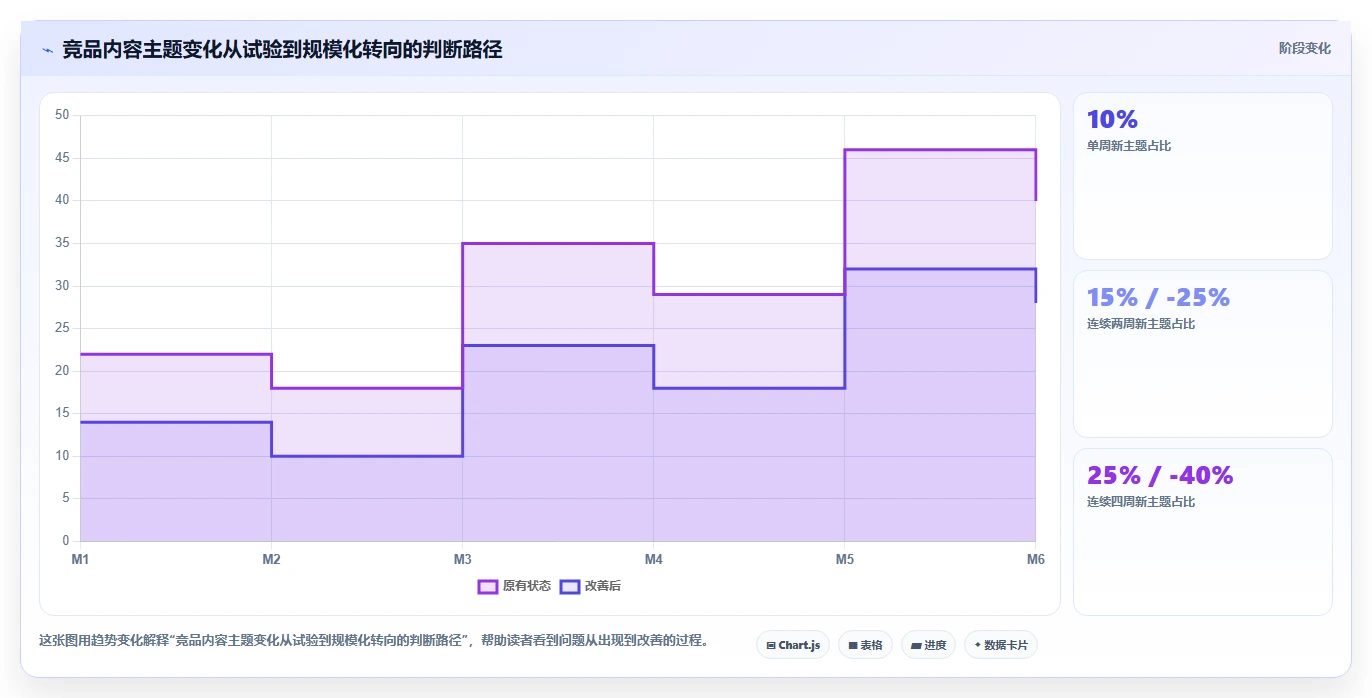Click the 表格 tag icon
Viewport: 1372px width, 698px height.
click(x=852, y=646)
